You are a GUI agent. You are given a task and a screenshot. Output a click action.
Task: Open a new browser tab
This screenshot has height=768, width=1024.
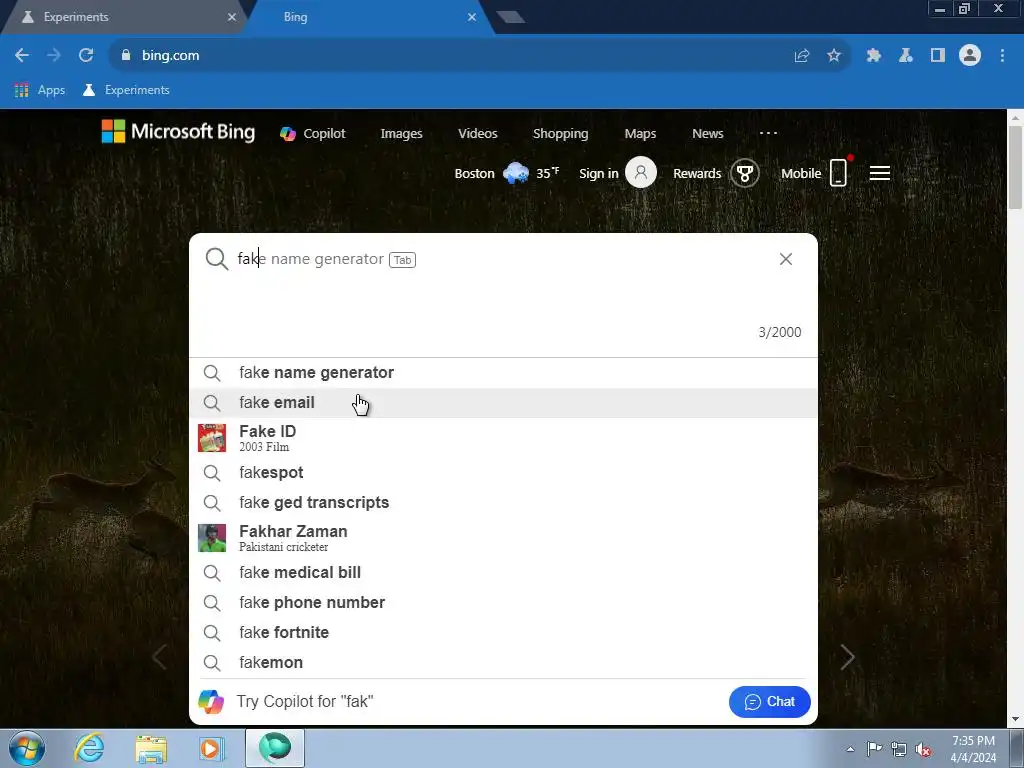(511, 17)
